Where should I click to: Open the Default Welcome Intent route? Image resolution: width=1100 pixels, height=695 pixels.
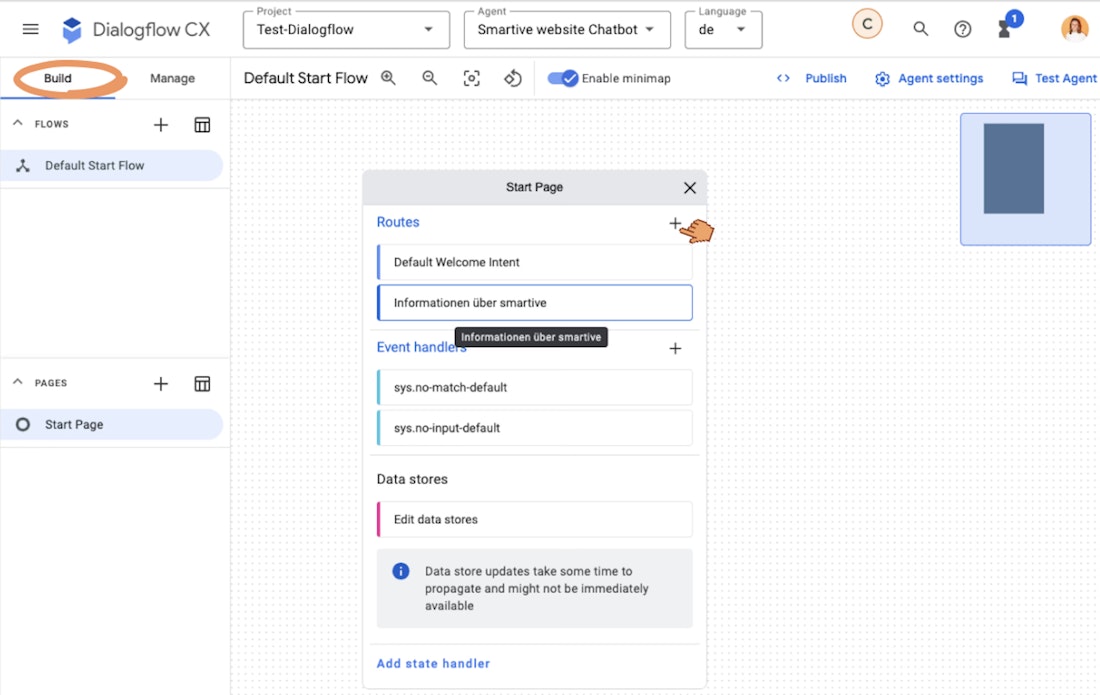535,262
